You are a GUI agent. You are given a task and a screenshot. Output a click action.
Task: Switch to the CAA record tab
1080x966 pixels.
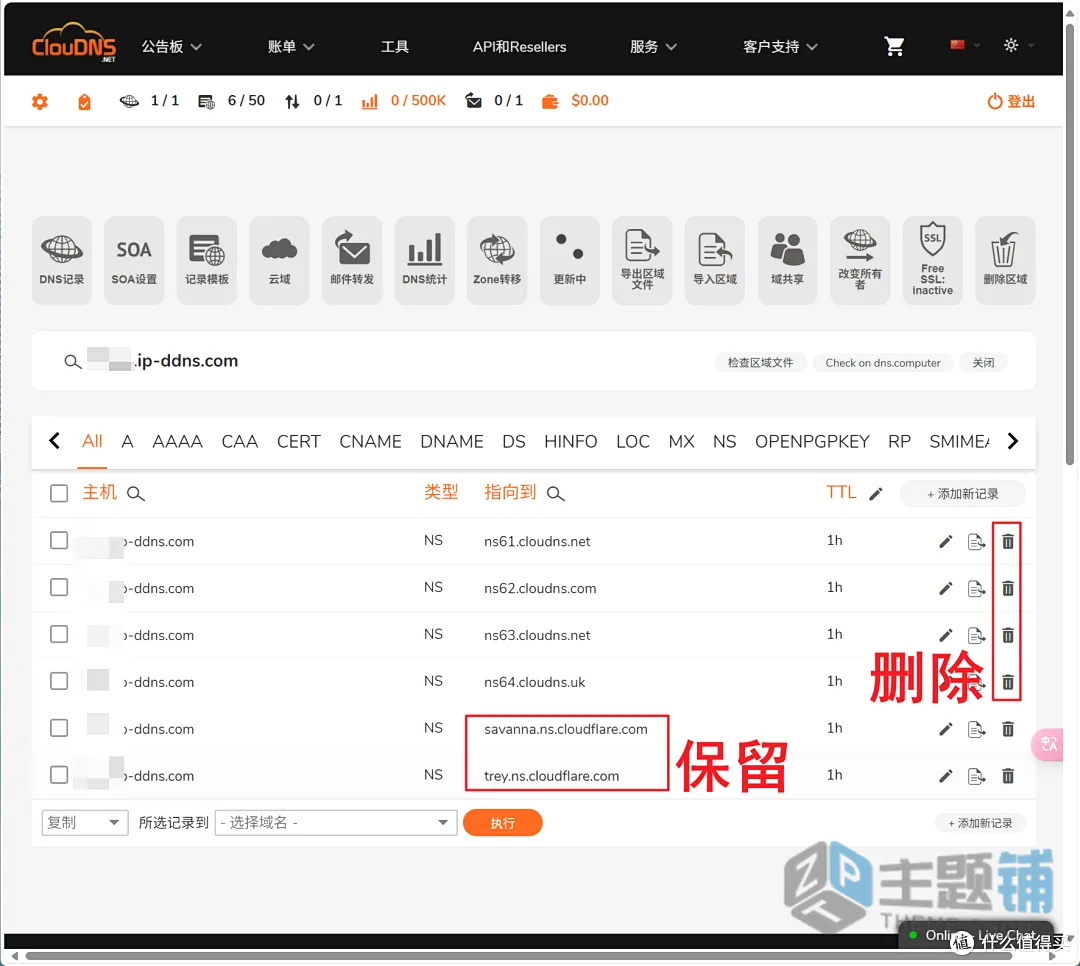pyautogui.click(x=240, y=442)
